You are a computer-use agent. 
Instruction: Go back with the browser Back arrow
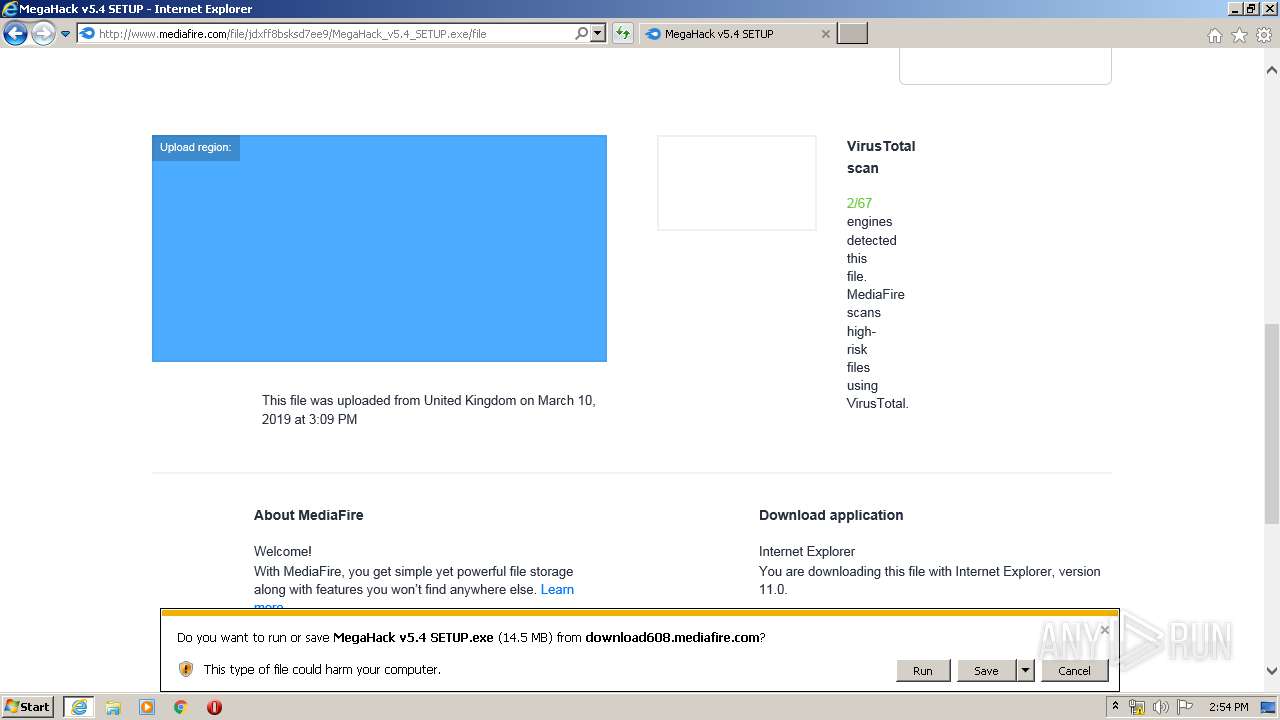tap(15, 34)
